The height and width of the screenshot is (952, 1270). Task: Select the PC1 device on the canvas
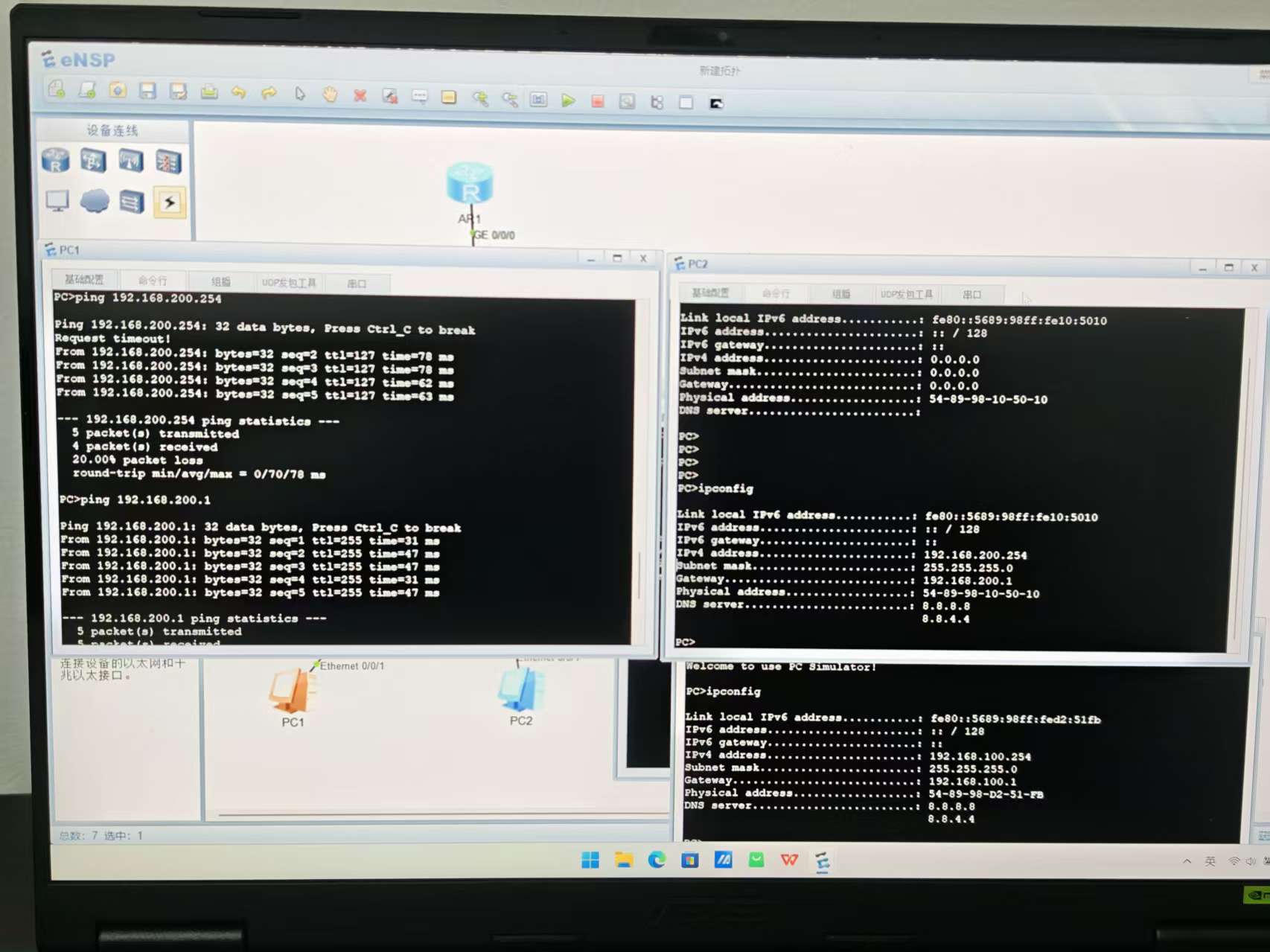(x=292, y=692)
